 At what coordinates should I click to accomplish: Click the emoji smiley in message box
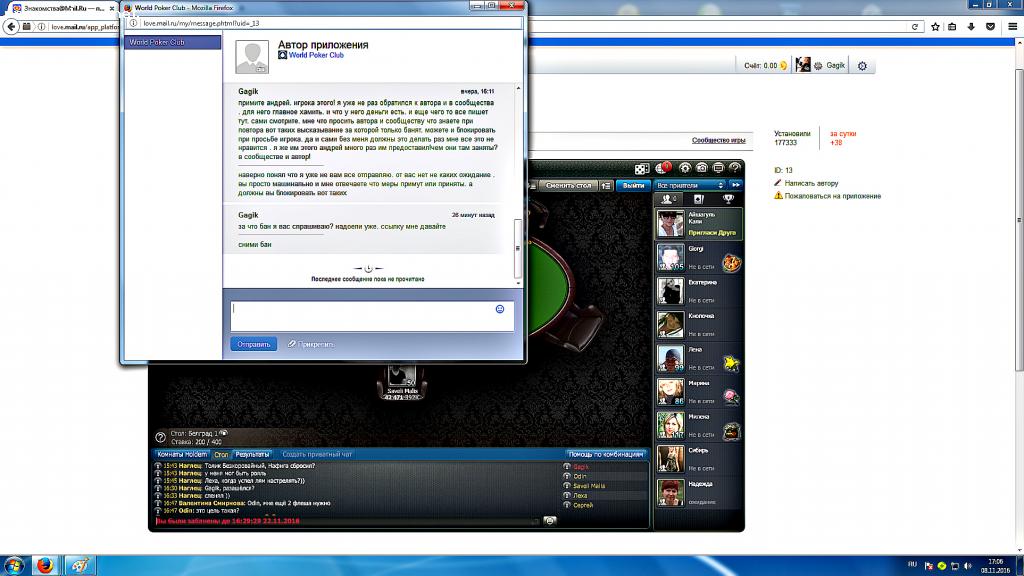(500, 310)
